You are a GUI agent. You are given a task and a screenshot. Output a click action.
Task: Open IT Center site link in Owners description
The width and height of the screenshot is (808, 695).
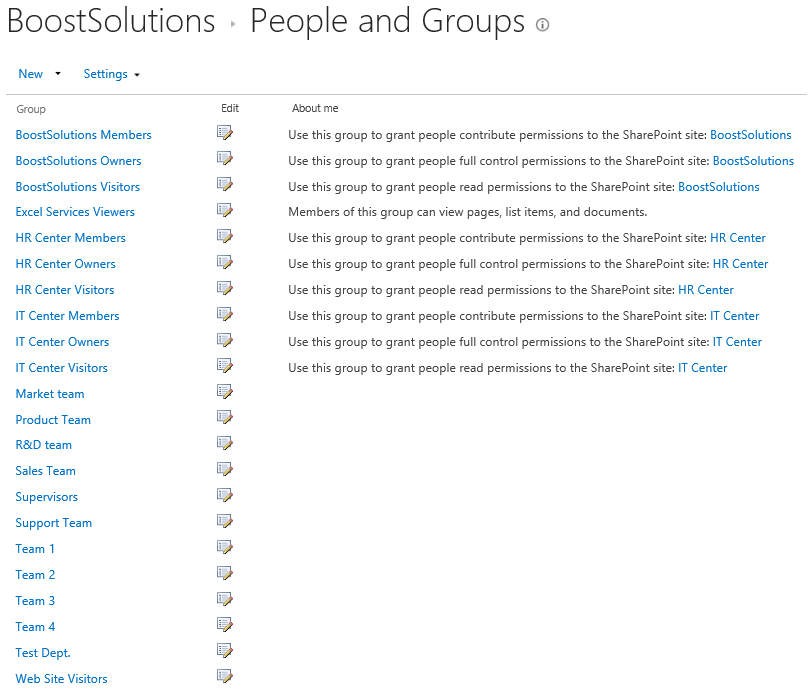click(x=737, y=342)
